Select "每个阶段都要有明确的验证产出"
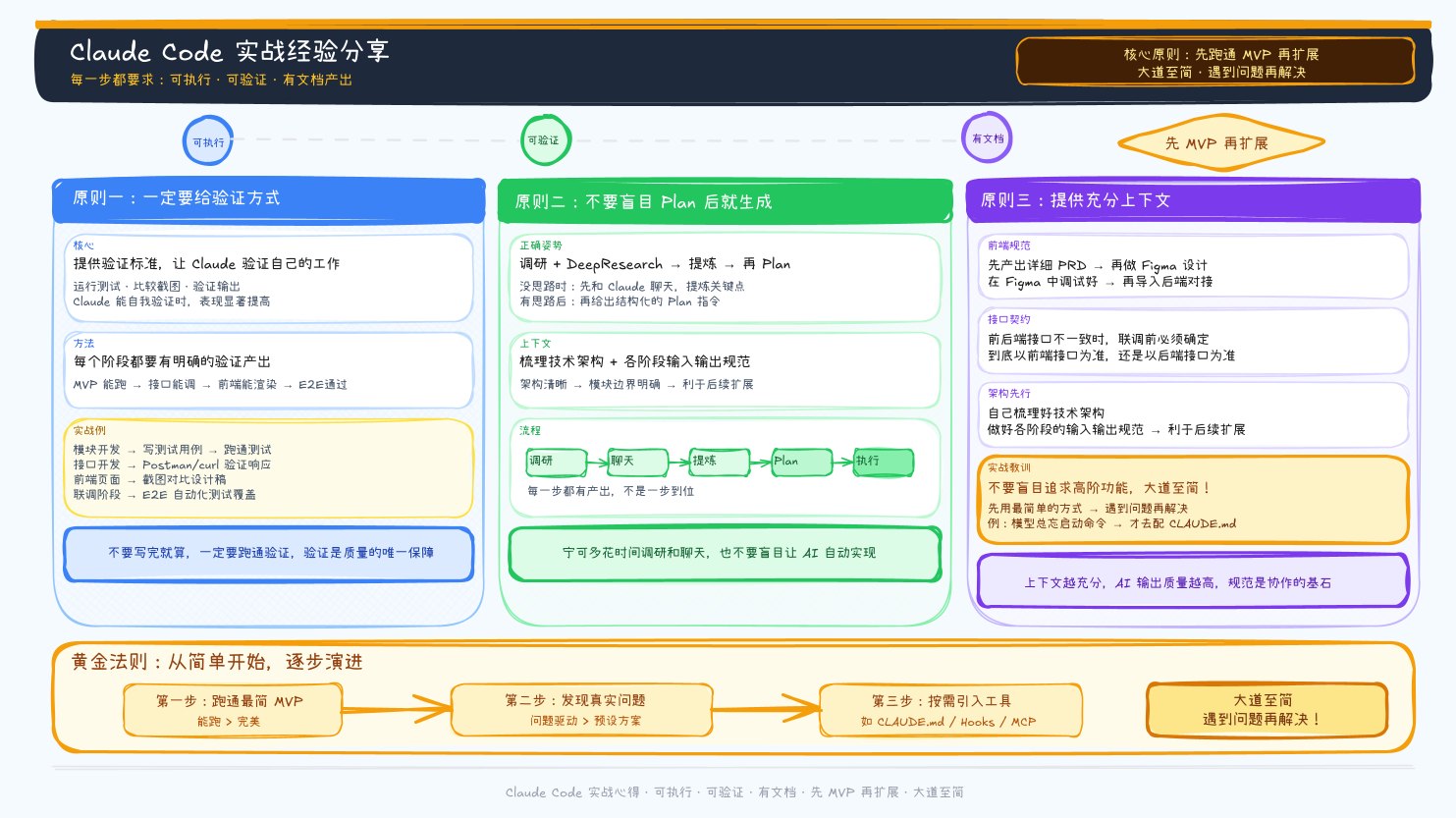This screenshot has height=818, width=1456. coord(172,361)
